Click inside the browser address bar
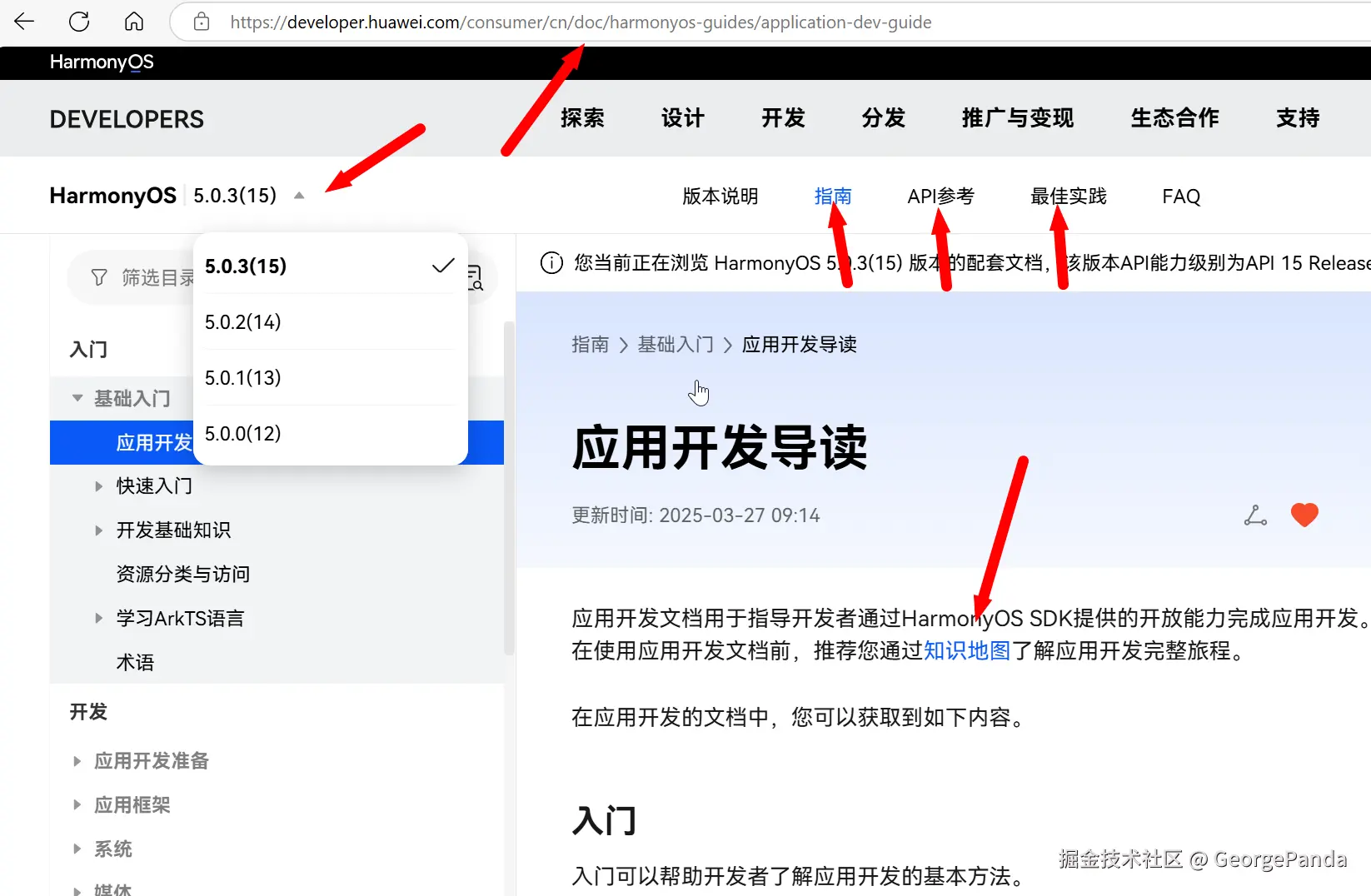 (x=583, y=22)
